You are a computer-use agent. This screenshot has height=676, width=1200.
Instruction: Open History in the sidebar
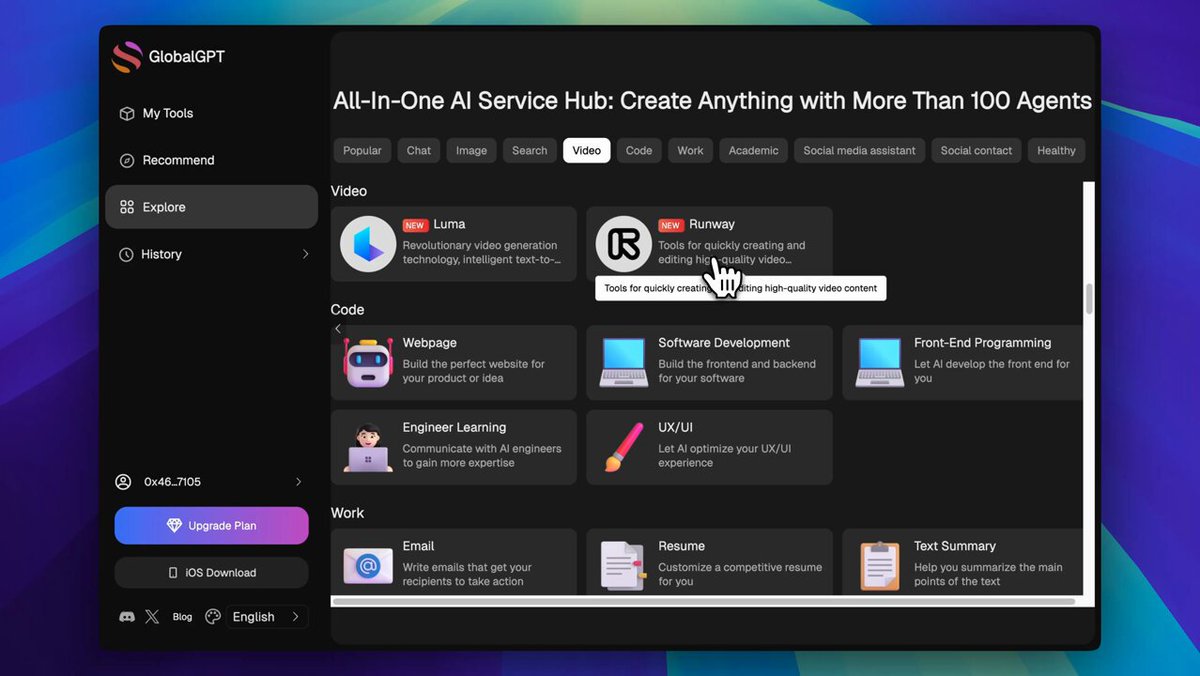pyautogui.click(x=211, y=255)
